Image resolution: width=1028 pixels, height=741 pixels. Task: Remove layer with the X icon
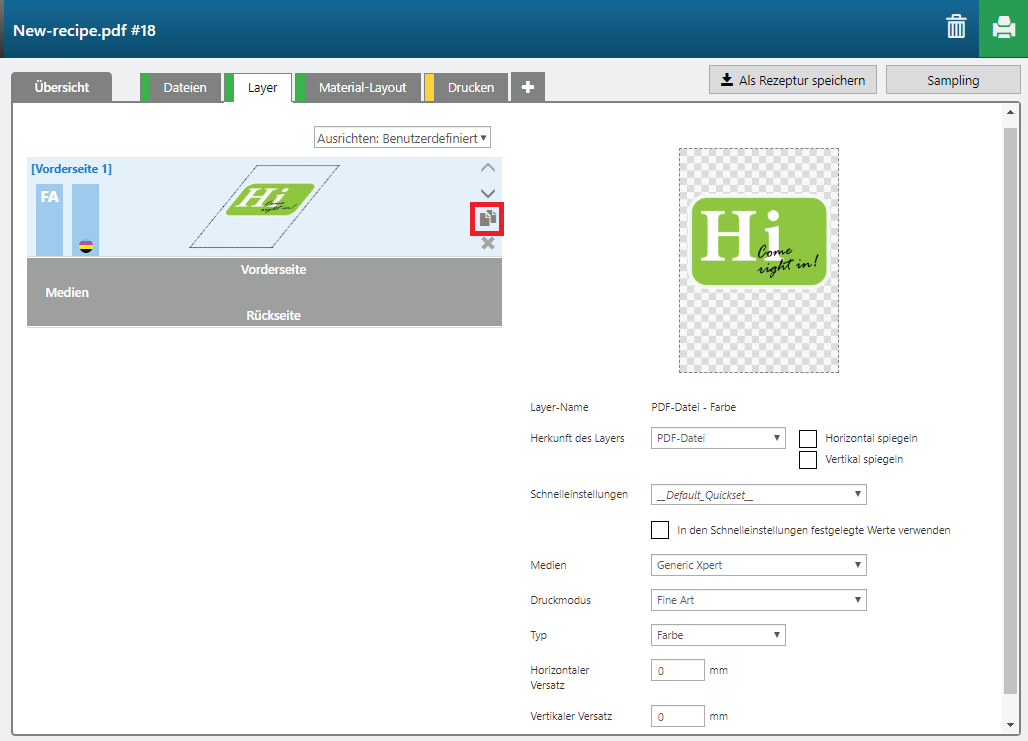point(488,243)
